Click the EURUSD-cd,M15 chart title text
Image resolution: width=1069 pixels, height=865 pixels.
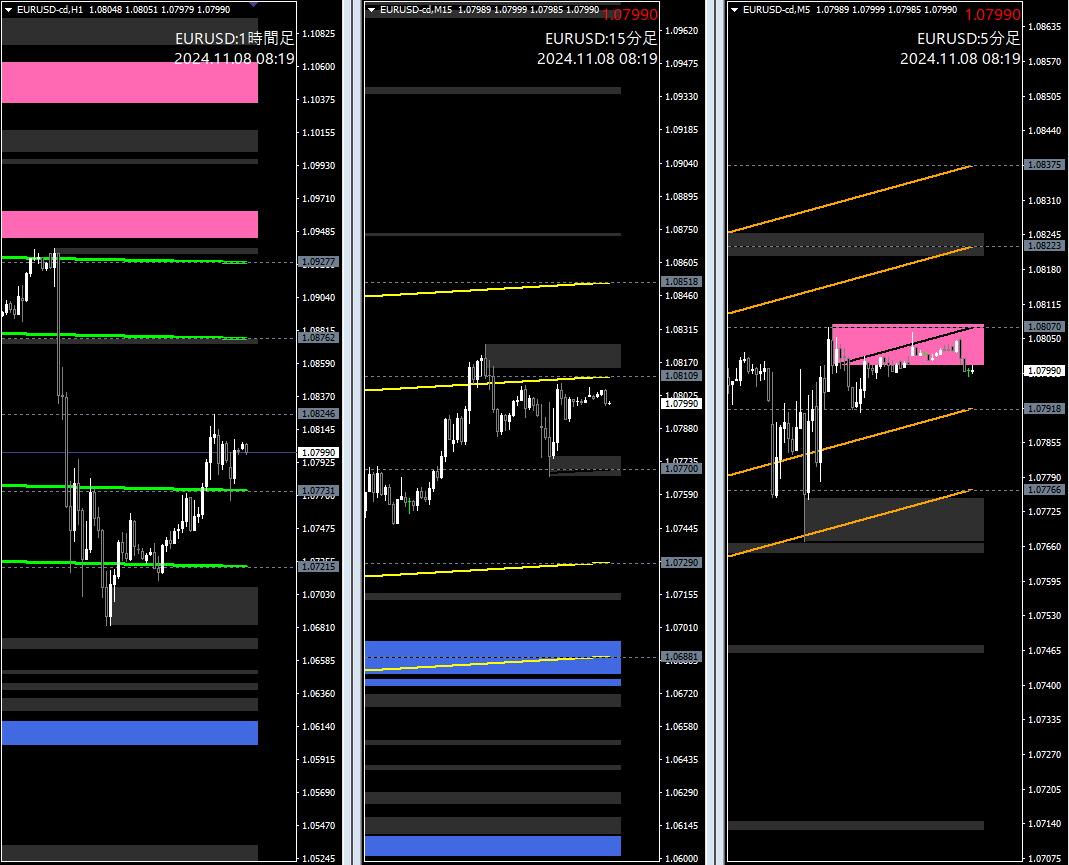[490, 10]
